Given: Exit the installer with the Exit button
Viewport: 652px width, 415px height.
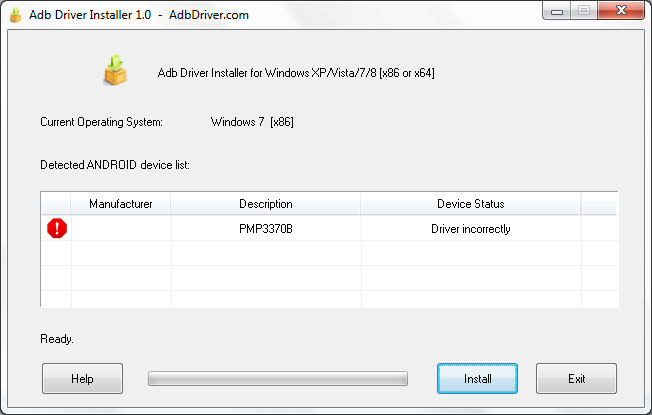Looking at the screenshot, I should click(x=576, y=379).
